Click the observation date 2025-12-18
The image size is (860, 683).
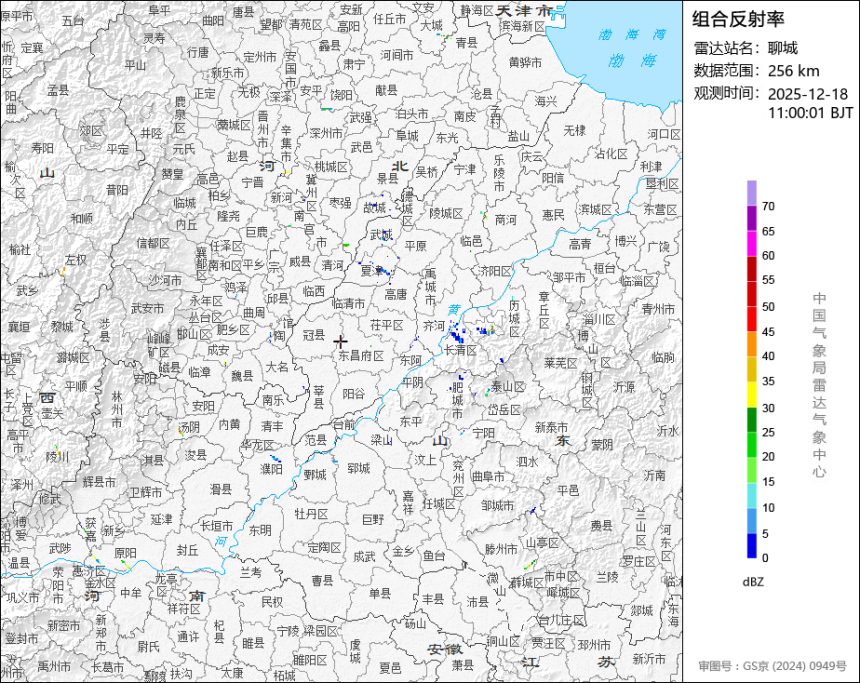[807, 94]
